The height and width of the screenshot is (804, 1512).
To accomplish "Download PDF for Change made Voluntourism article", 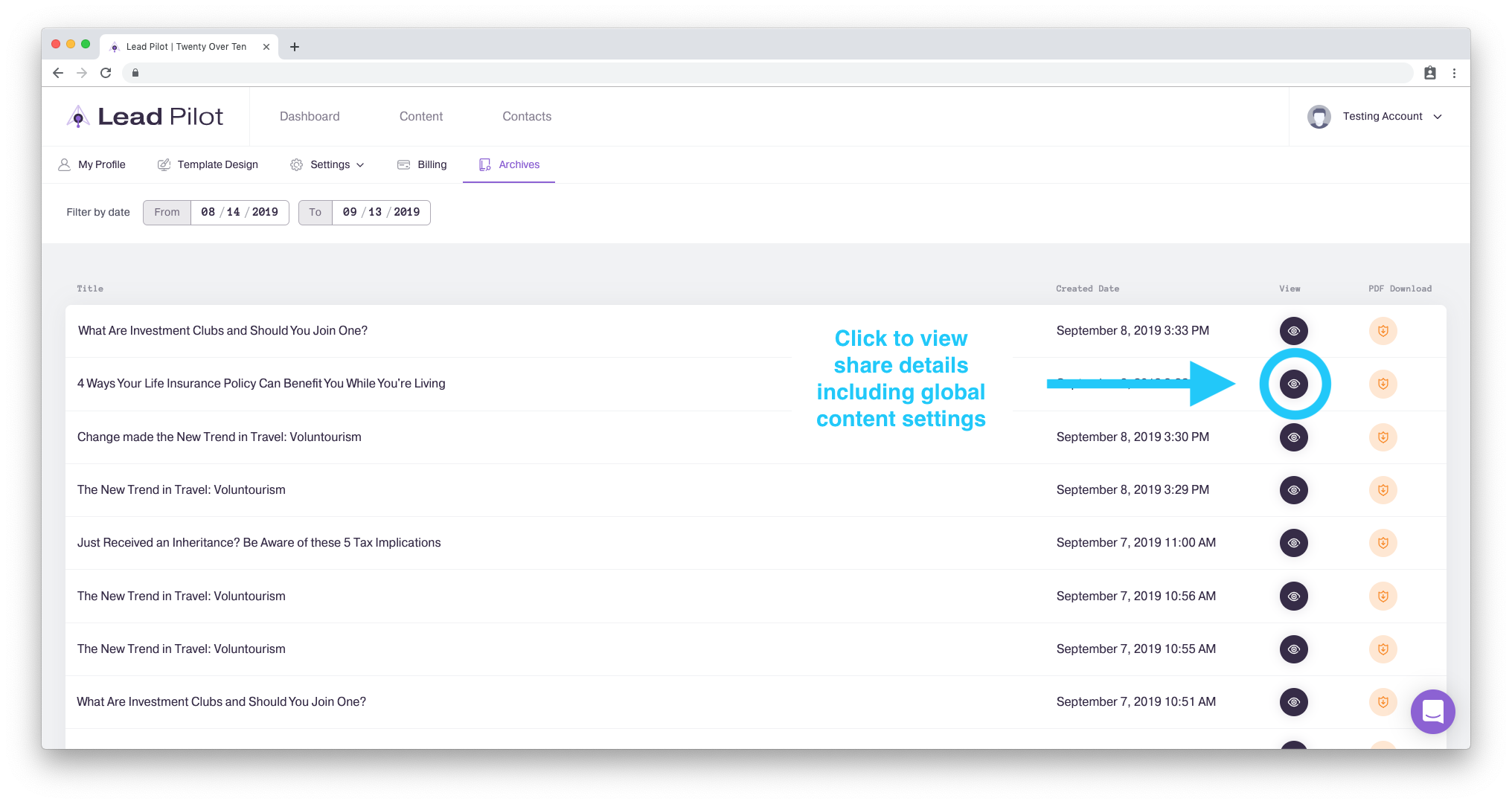I will [1383, 437].
